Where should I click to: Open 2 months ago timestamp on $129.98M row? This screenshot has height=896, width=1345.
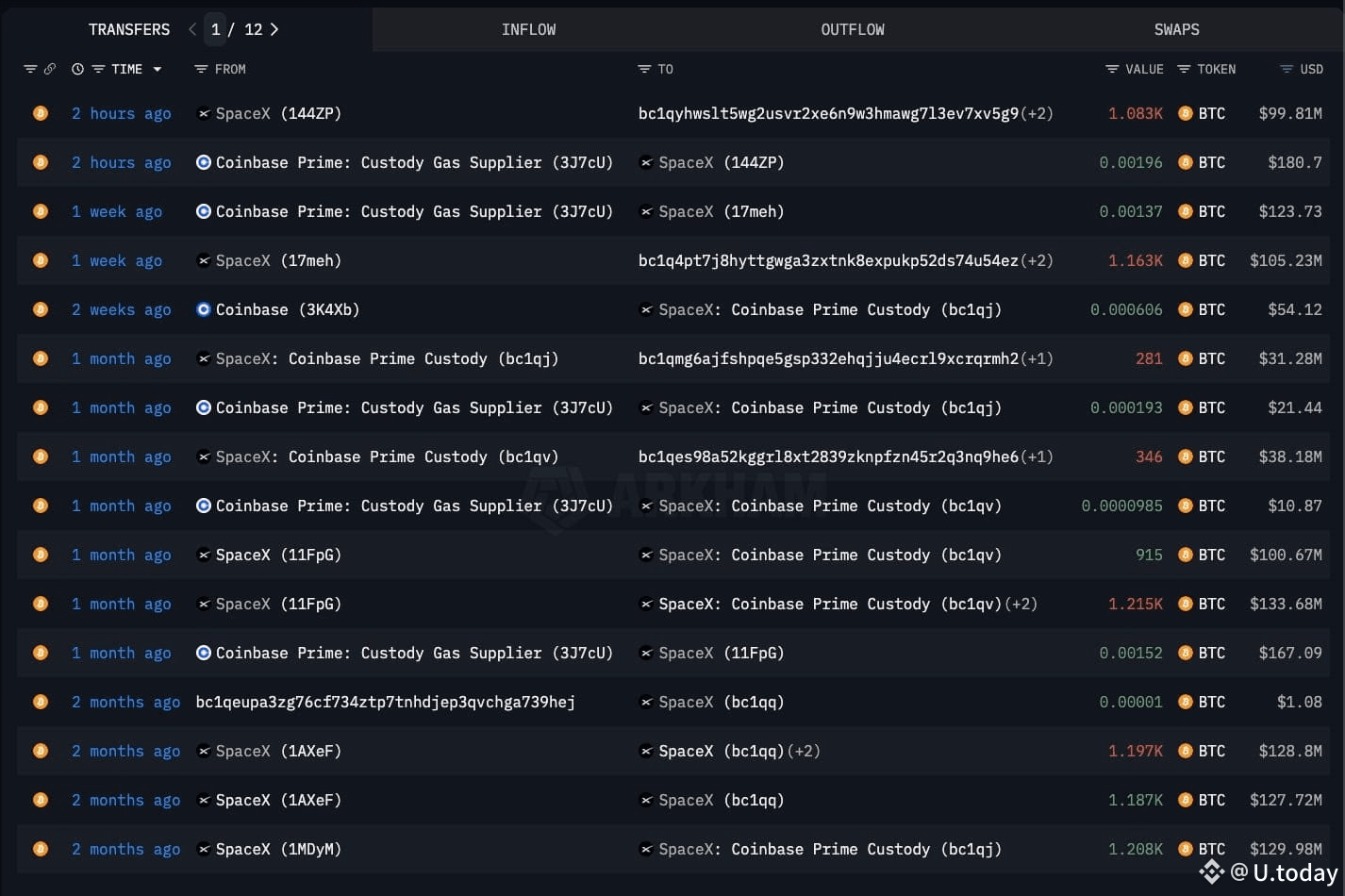click(126, 849)
